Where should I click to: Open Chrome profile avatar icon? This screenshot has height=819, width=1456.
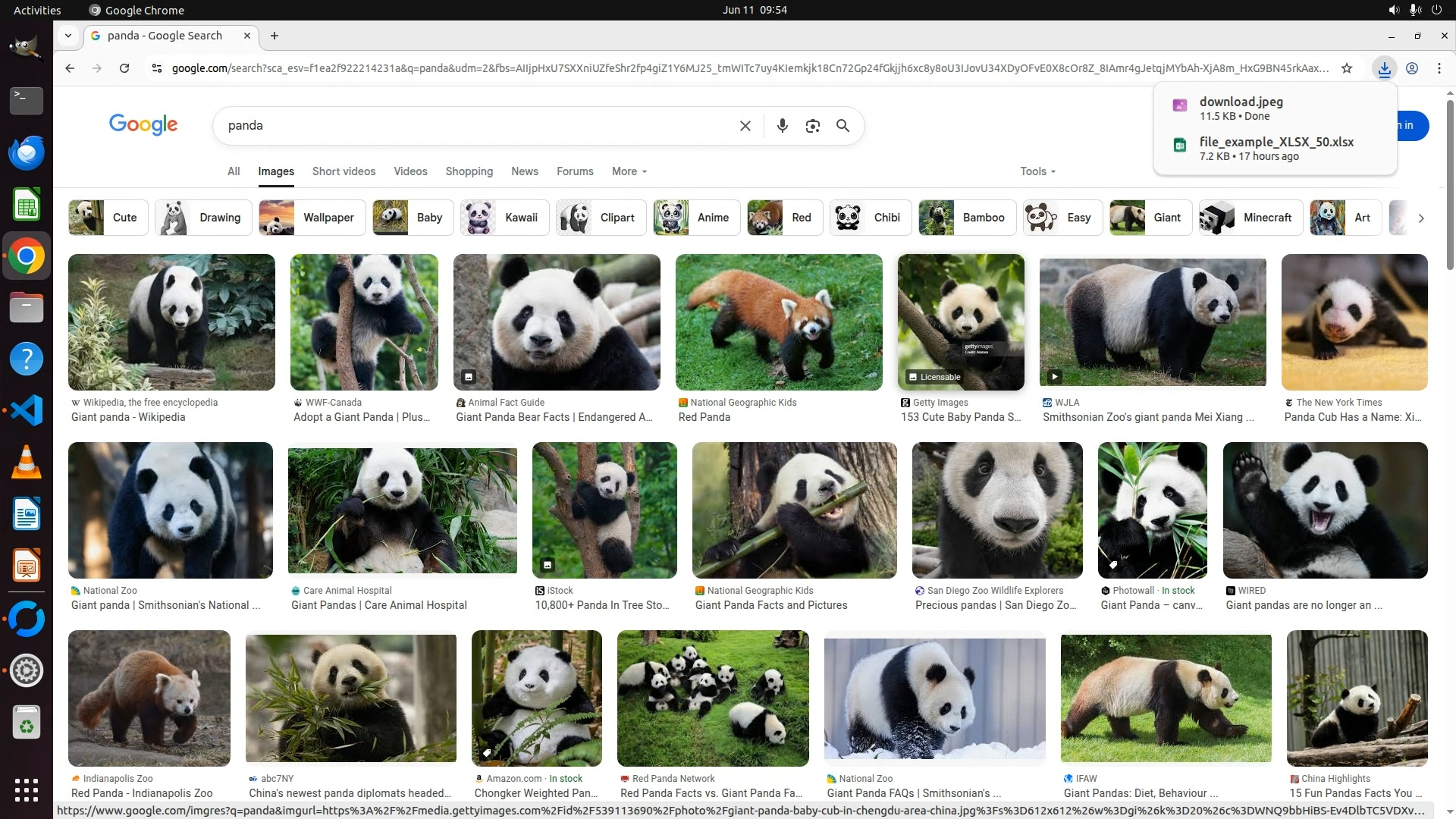pyautogui.click(x=1412, y=68)
